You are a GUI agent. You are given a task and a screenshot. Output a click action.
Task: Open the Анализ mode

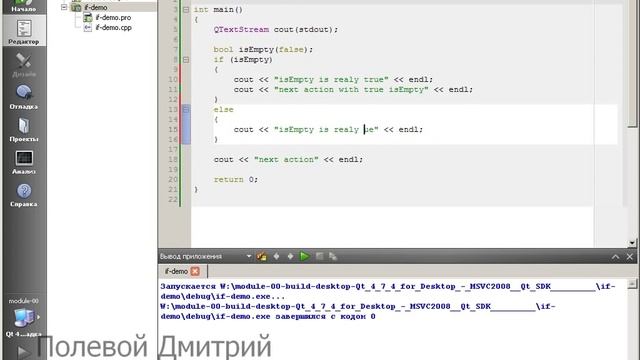pyautogui.click(x=24, y=162)
